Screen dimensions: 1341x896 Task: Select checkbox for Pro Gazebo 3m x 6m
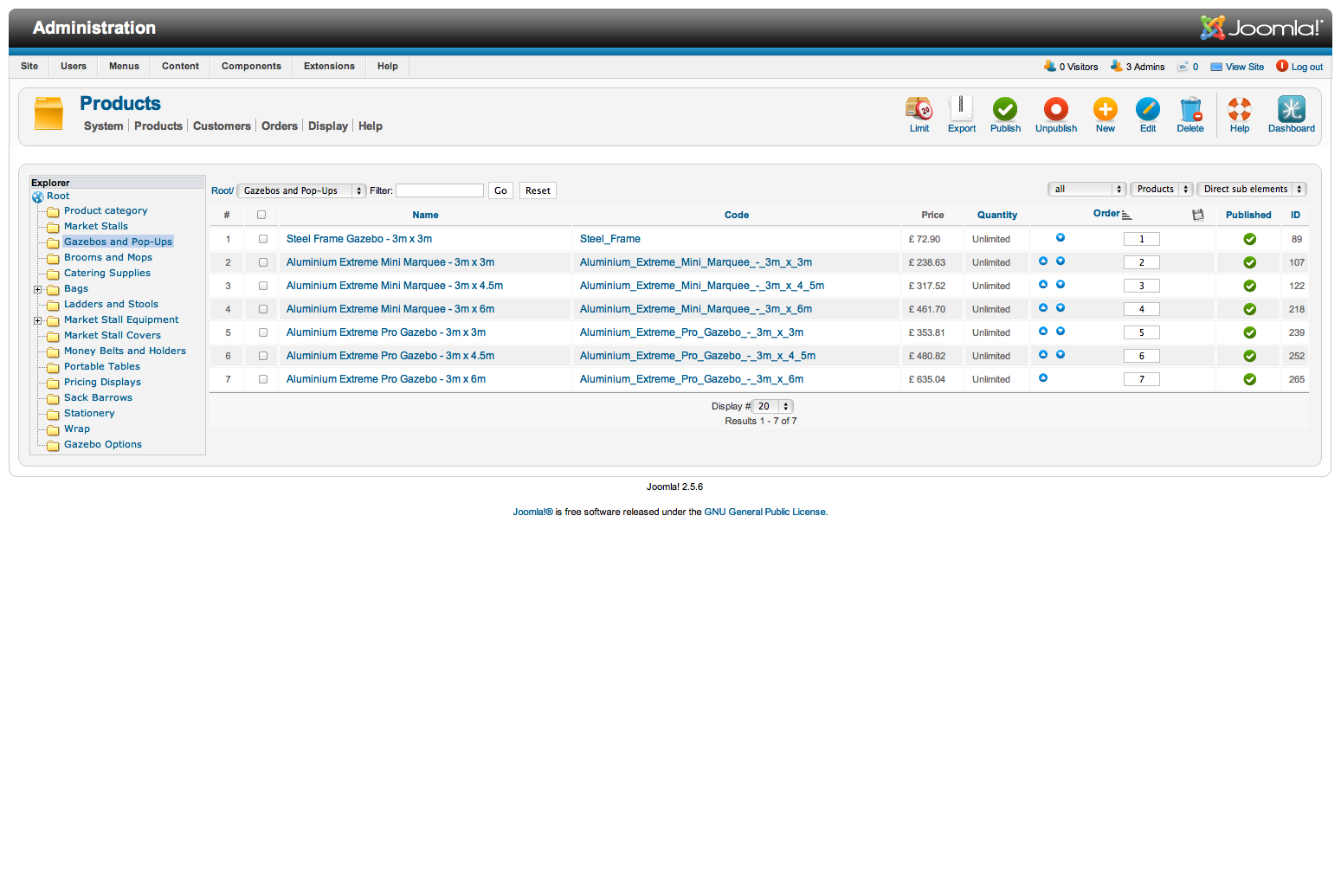click(263, 379)
